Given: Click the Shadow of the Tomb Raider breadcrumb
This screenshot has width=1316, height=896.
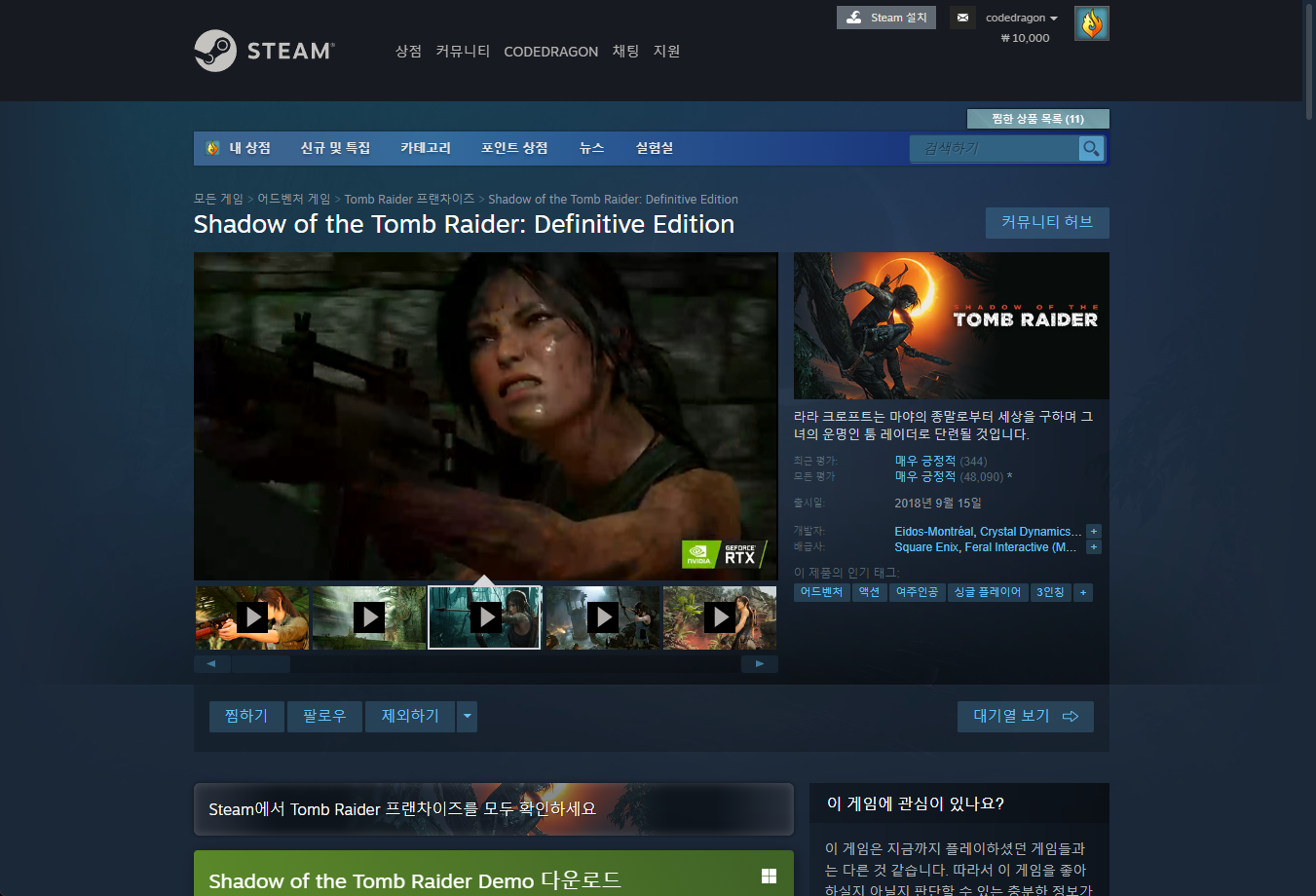Looking at the screenshot, I should 613,199.
